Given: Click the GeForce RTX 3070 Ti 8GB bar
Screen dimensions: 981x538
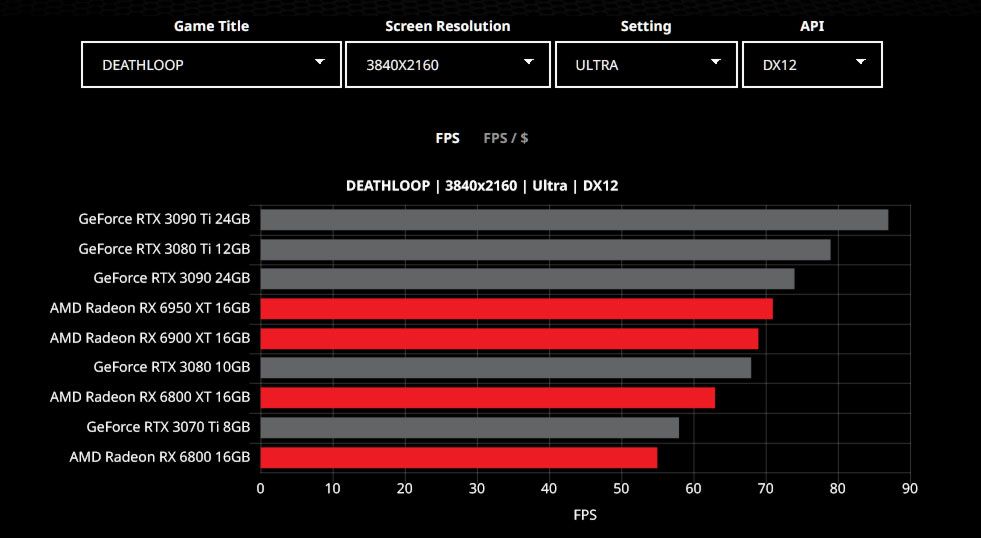Looking at the screenshot, I should coord(469,427).
